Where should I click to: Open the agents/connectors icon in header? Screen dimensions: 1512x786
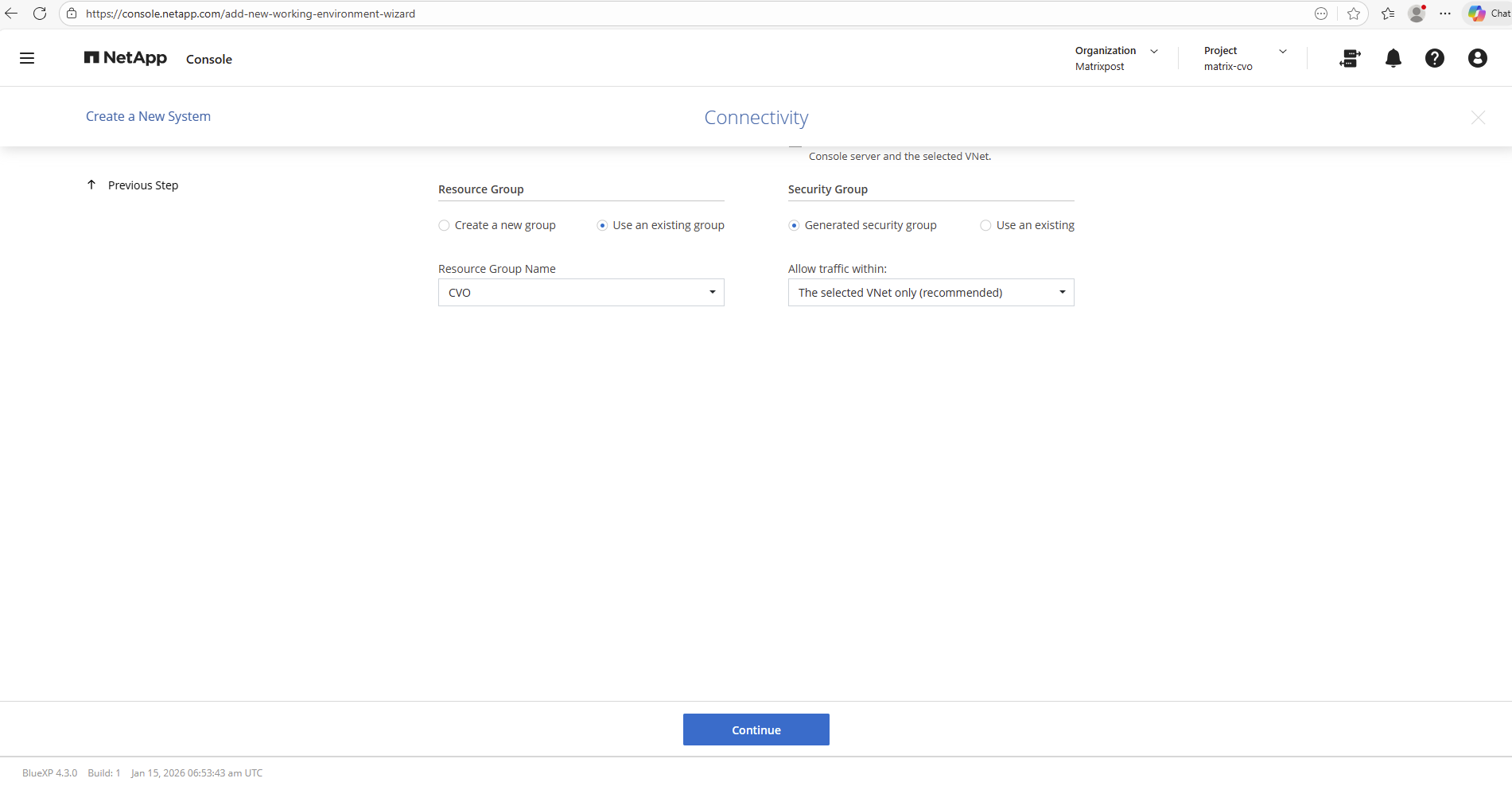point(1350,58)
